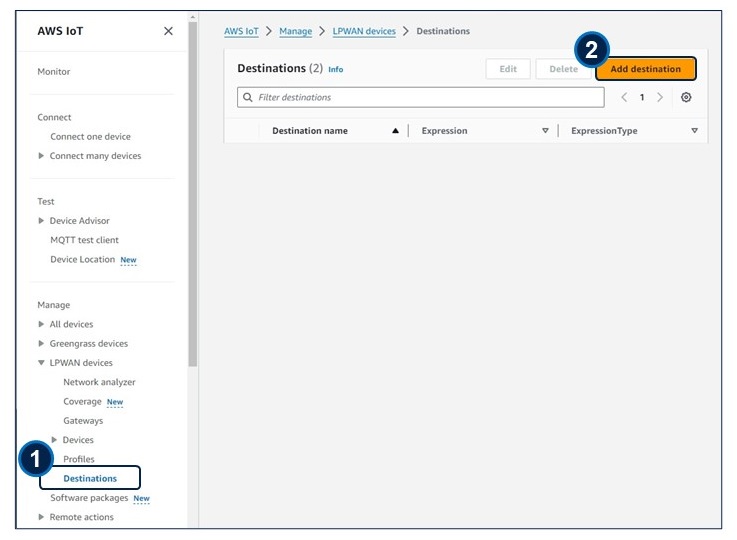Click the Delete button

click(x=563, y=69)
